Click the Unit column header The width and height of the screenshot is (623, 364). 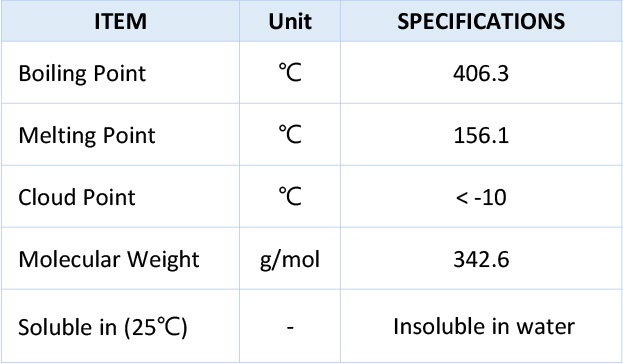click(x=290, y=21)
